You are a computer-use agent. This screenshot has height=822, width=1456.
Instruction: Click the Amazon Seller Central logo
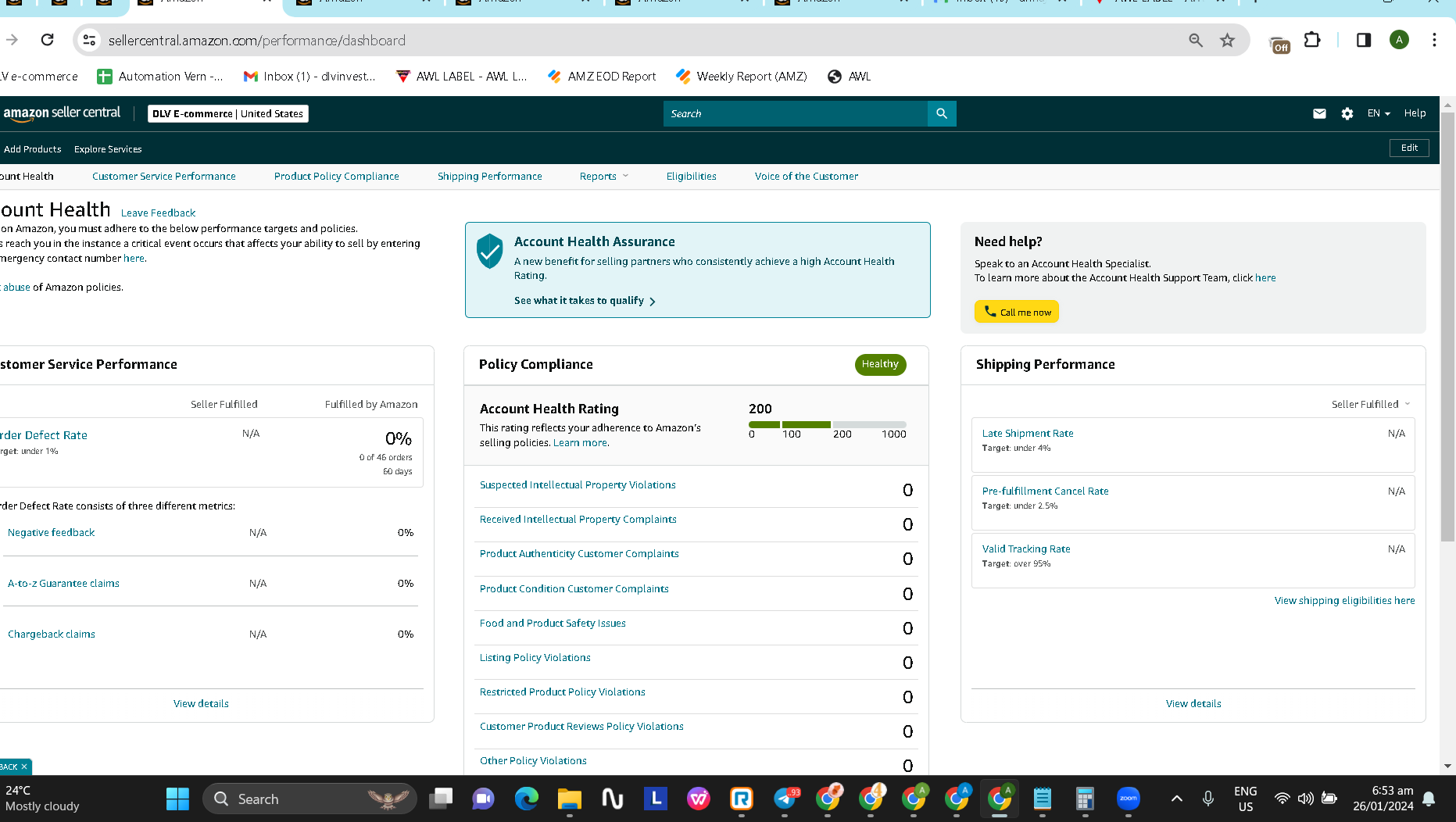pyautogui.click(x=62, y=113)
